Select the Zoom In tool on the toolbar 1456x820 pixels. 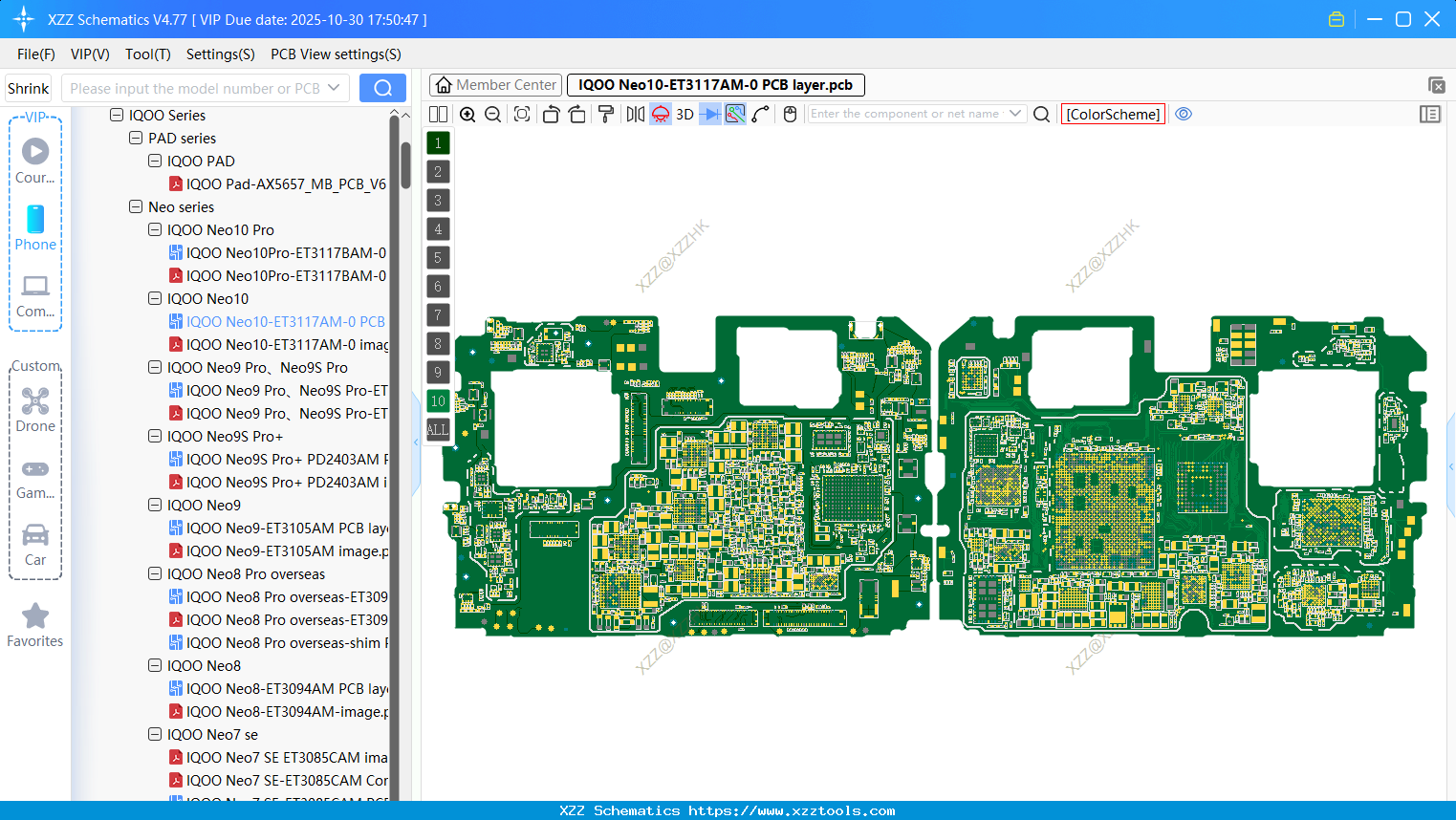pyautogui.click(x=467, y=114)
